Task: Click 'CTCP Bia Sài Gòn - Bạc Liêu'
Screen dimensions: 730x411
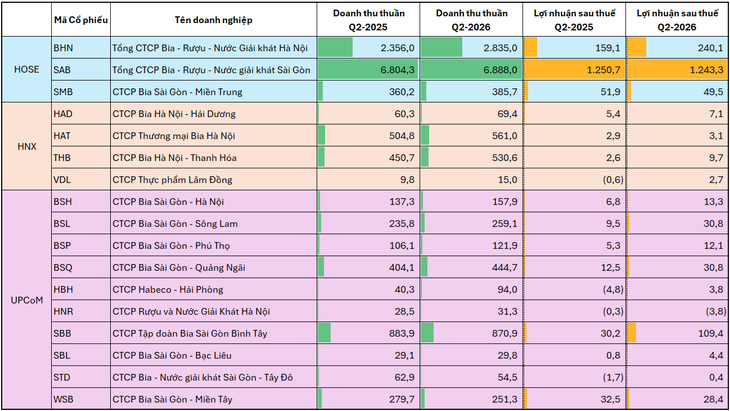Action: click(172, 355)
